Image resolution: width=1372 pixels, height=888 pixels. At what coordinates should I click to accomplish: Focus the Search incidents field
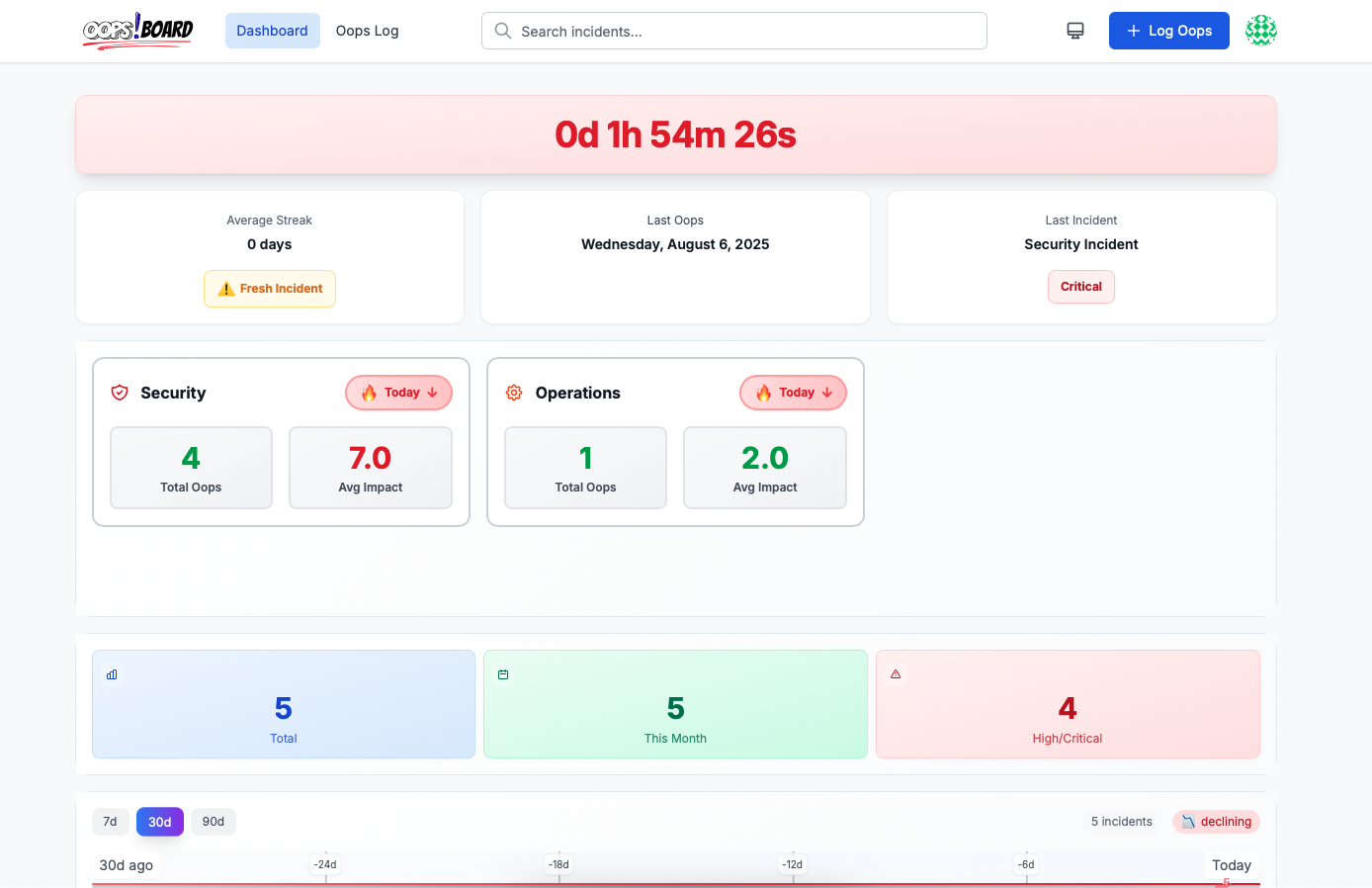(x=733, y=31)
